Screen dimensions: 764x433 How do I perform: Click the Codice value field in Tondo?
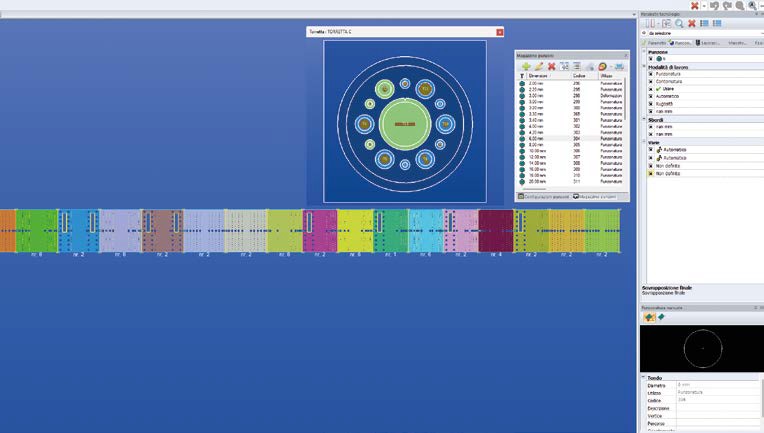pos(717,400)
